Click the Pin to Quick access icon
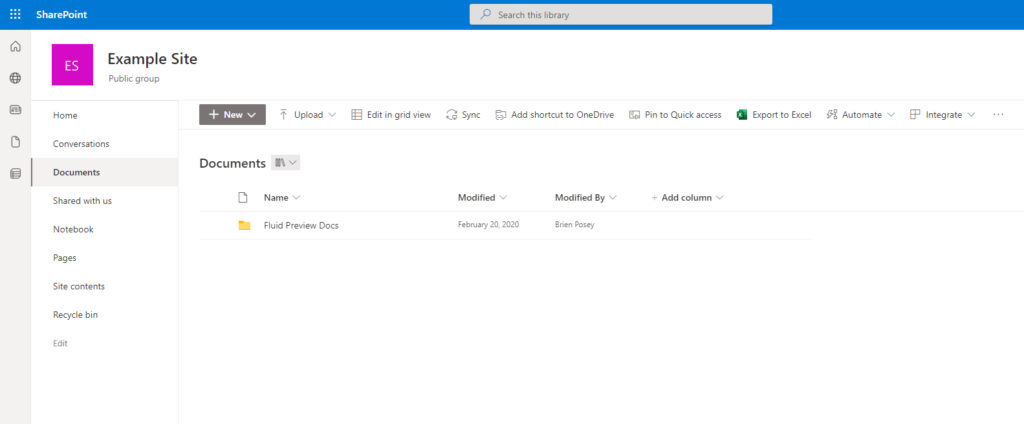 click(x=635, y=115)
